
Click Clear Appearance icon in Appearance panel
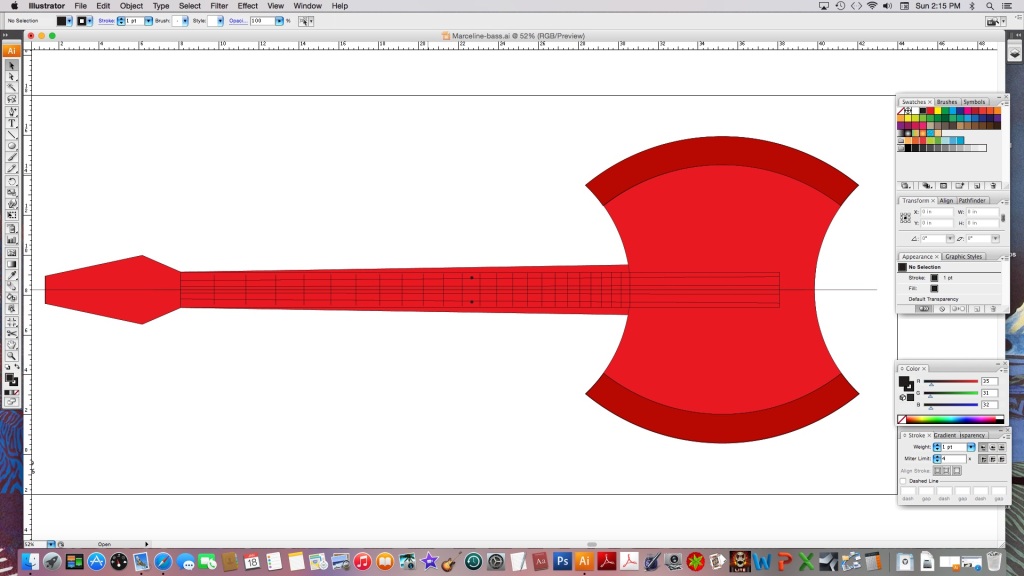tap(942, 309)
